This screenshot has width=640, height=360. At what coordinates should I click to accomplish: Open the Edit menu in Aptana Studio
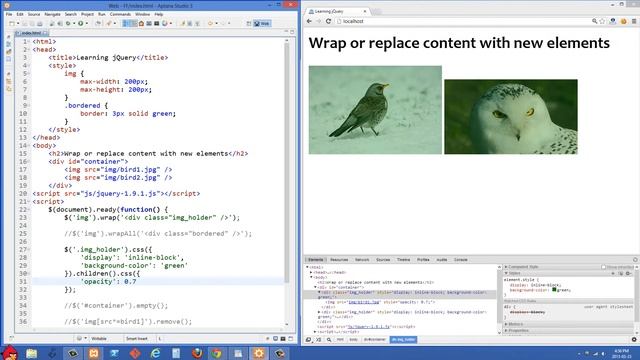[20, 14]
